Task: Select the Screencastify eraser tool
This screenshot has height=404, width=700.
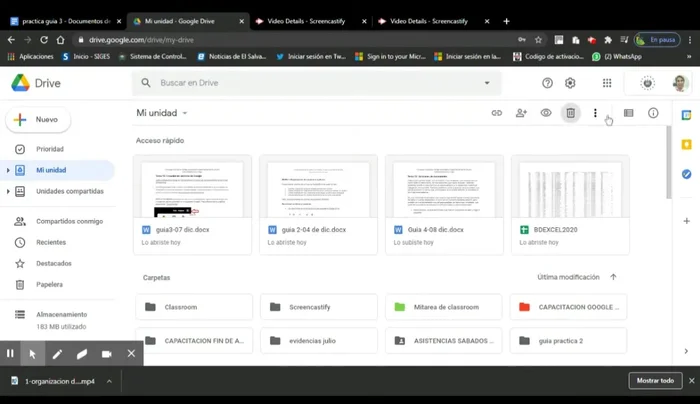Action: pyautogui.click(x=82, y=353)
